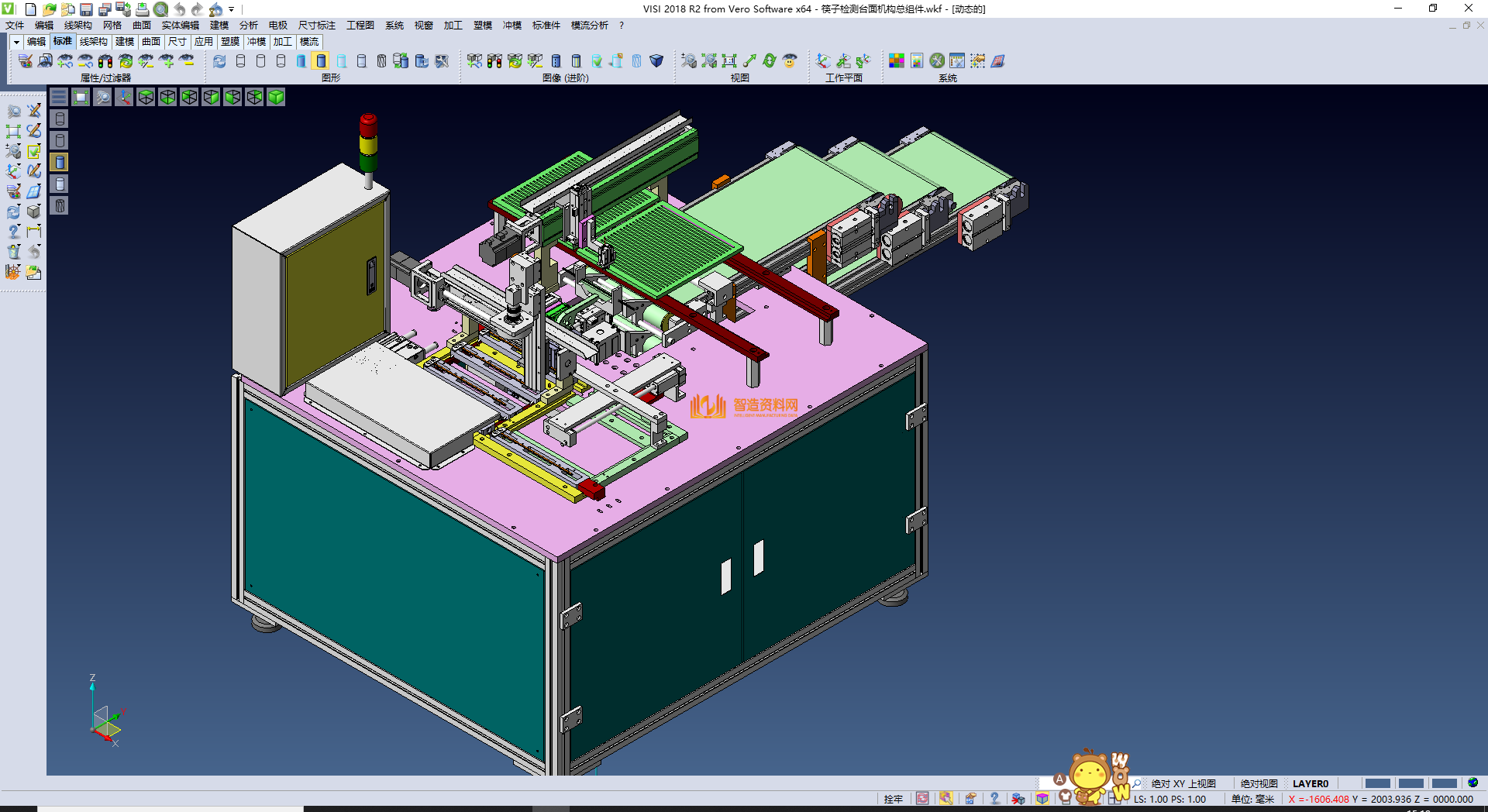Click the LAYER0 layer label
Screen dimensions: 1488x812
(1310, 783)
